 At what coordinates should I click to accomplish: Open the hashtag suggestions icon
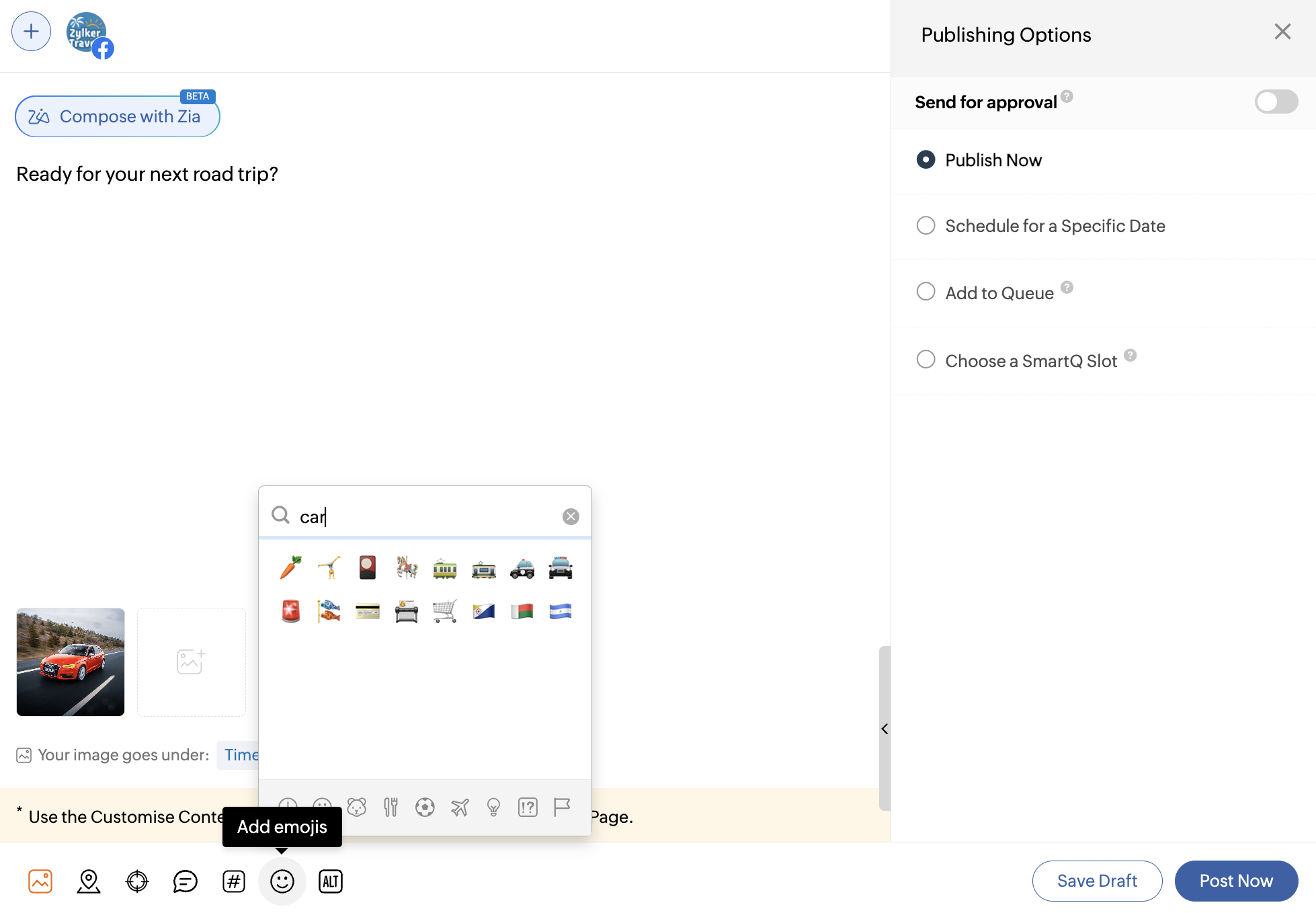click(x=234, y=881)
